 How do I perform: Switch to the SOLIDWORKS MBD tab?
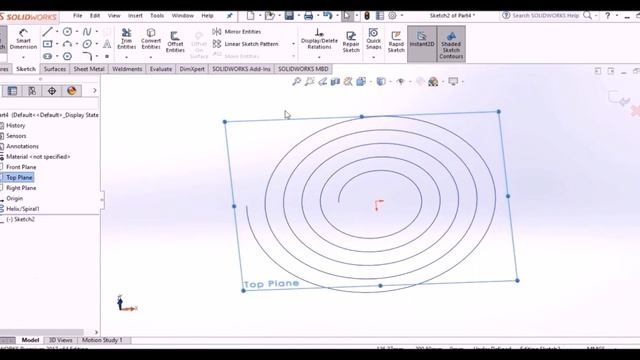tap(303, 69)
